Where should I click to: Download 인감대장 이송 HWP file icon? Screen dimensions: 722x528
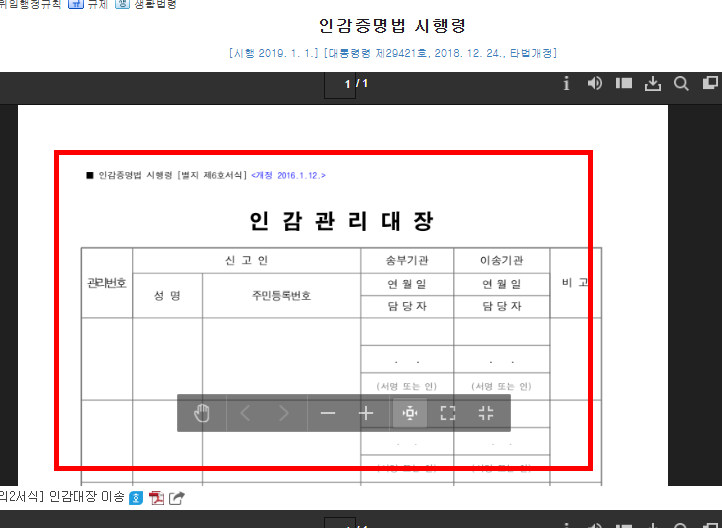(136, 498)
